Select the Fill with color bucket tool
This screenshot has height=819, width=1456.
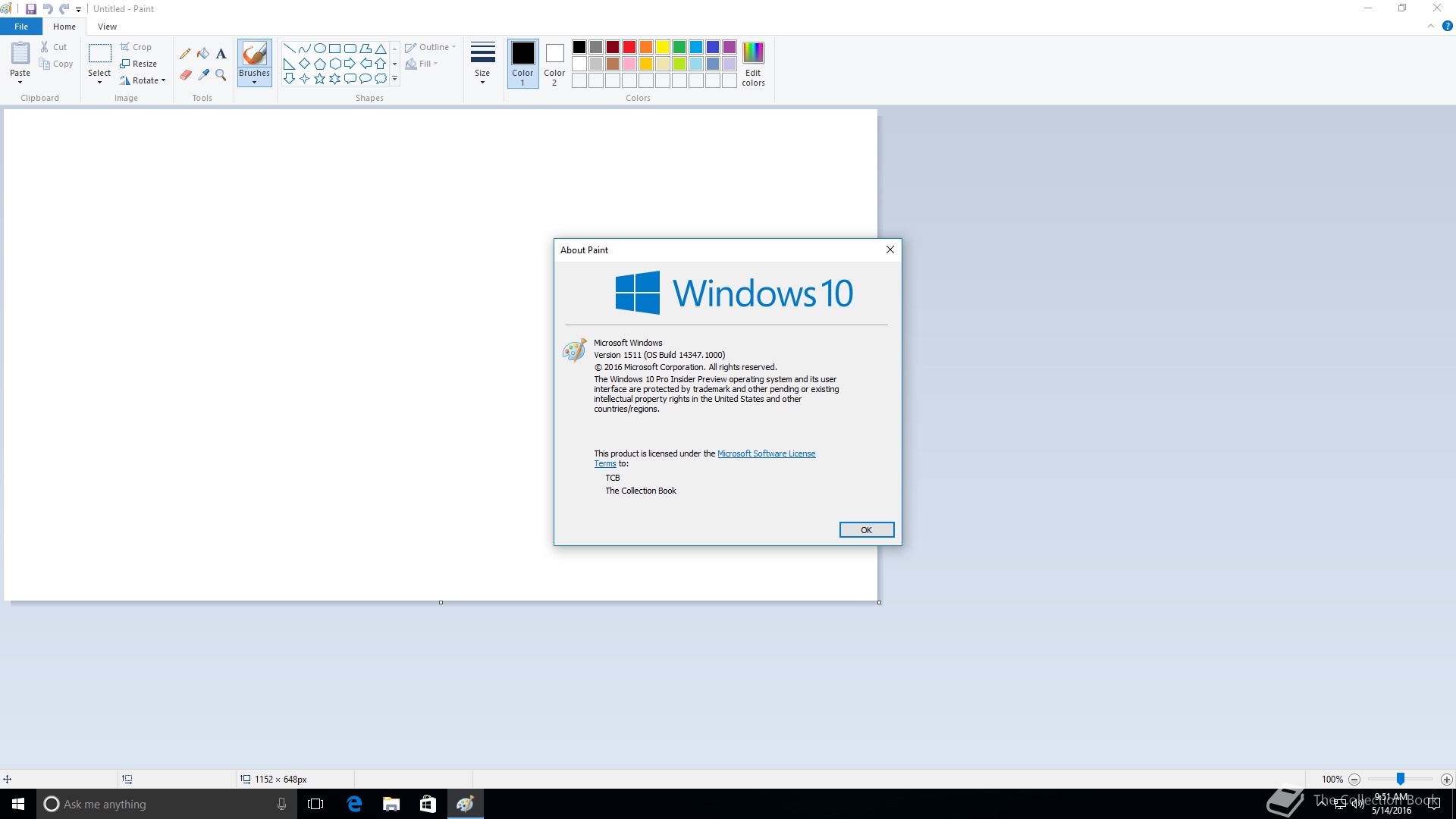tap(203, 54)
